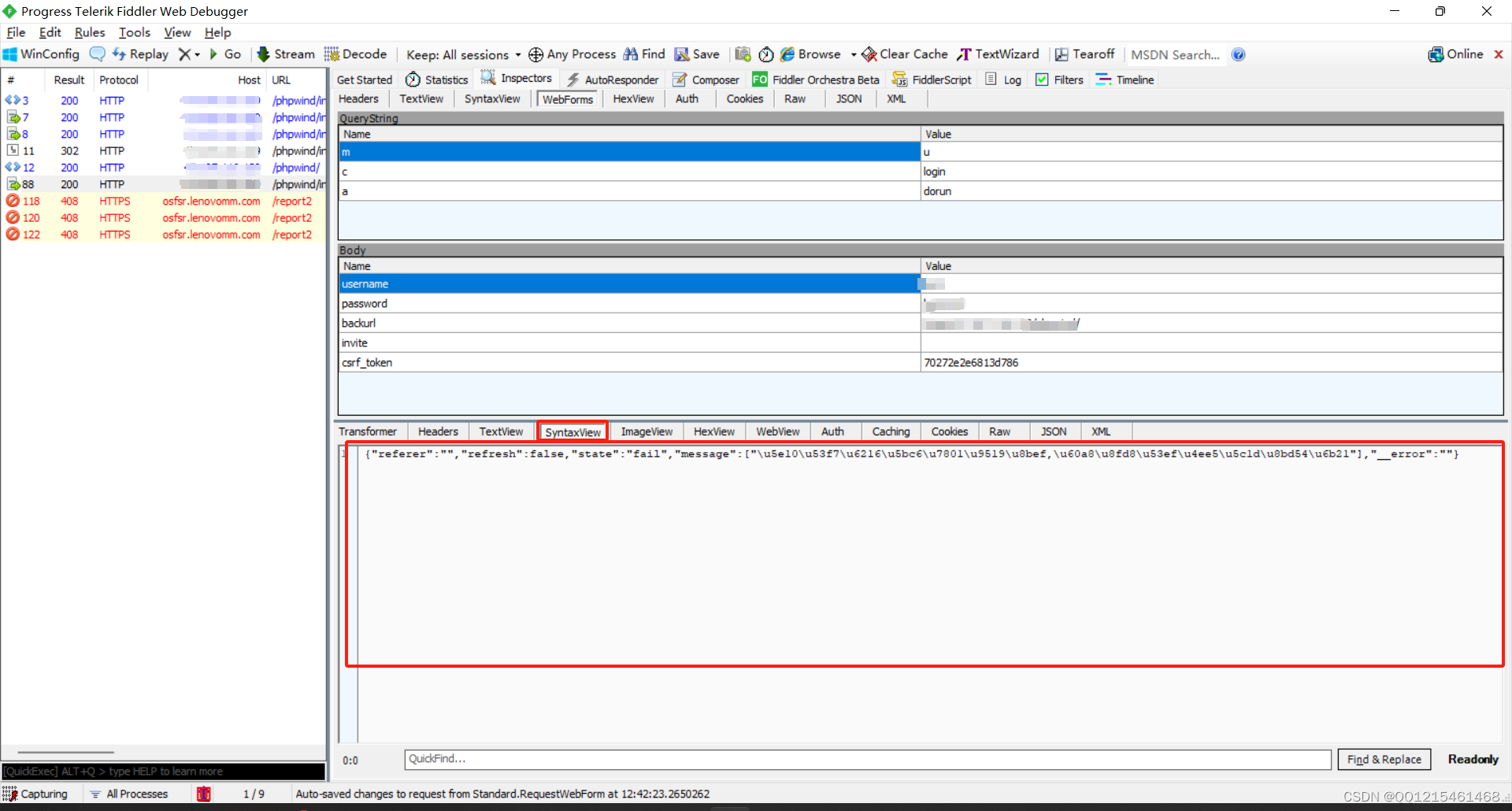Image resolution: width=1512 pixels, height=811 pixels.
Task: Sort sessions by Protocol column header
Action: pos(119,80)
